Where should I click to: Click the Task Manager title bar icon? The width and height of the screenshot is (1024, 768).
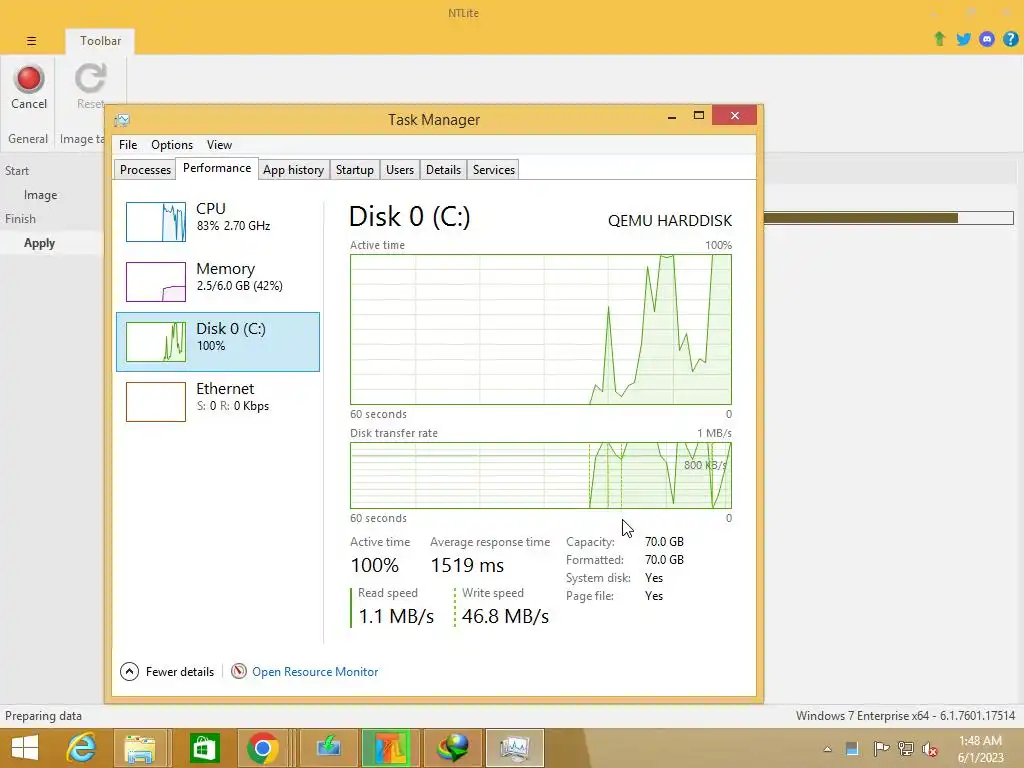pyautogui.click(x=122, y=120)
